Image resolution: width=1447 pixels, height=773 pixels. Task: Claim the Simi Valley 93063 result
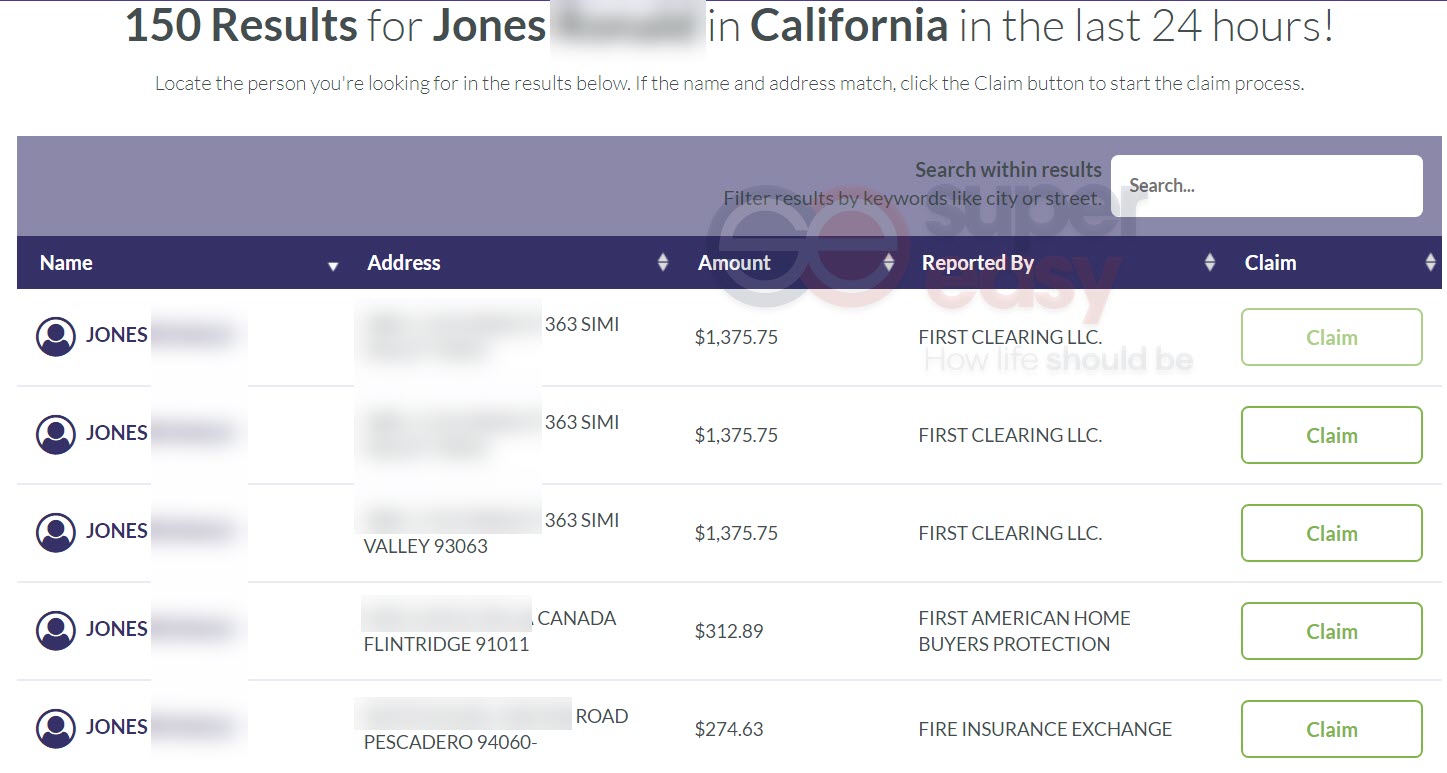click(x=1332, y=533)
